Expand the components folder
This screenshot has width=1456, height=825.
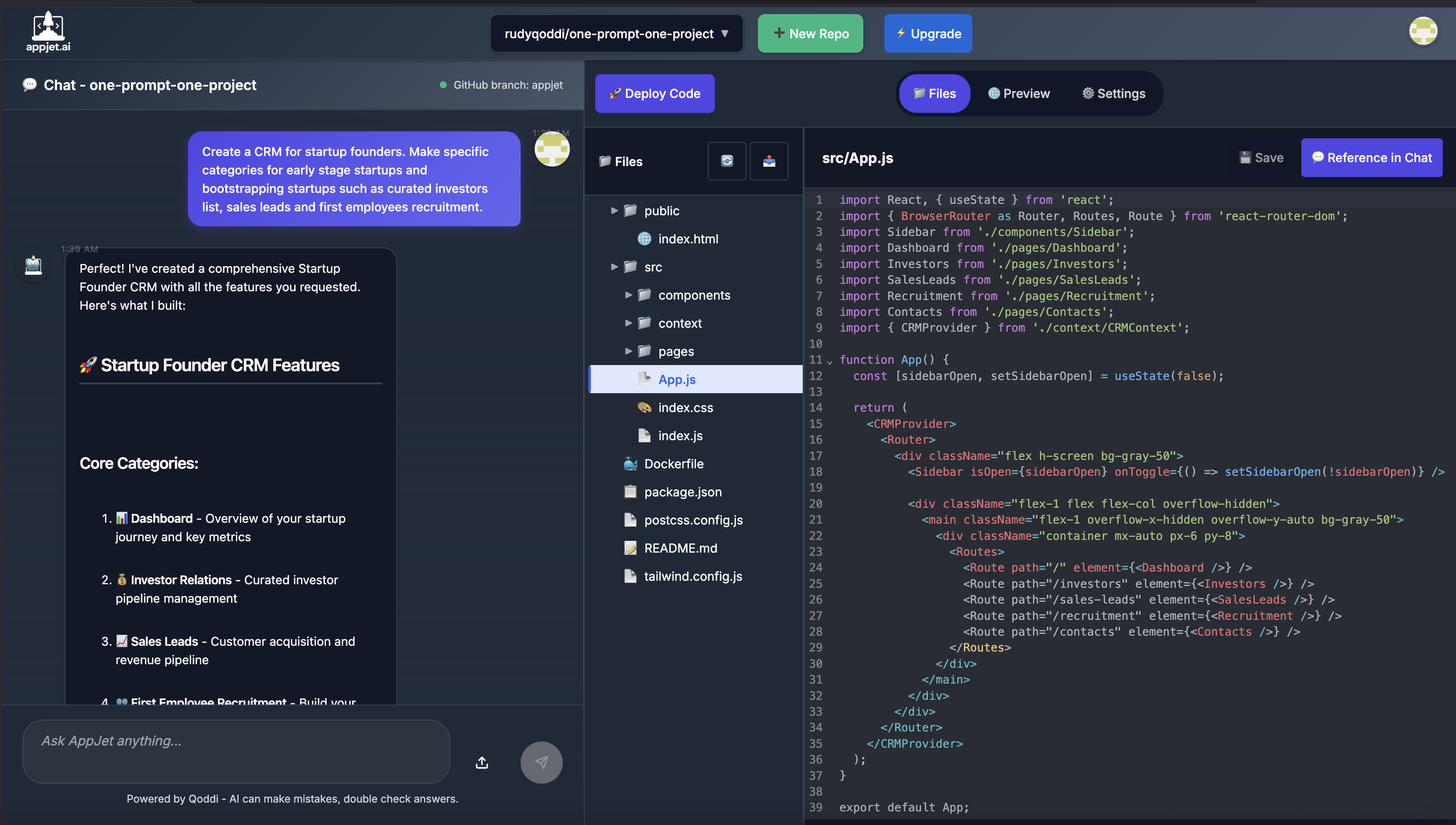click(x=629, y=295)
